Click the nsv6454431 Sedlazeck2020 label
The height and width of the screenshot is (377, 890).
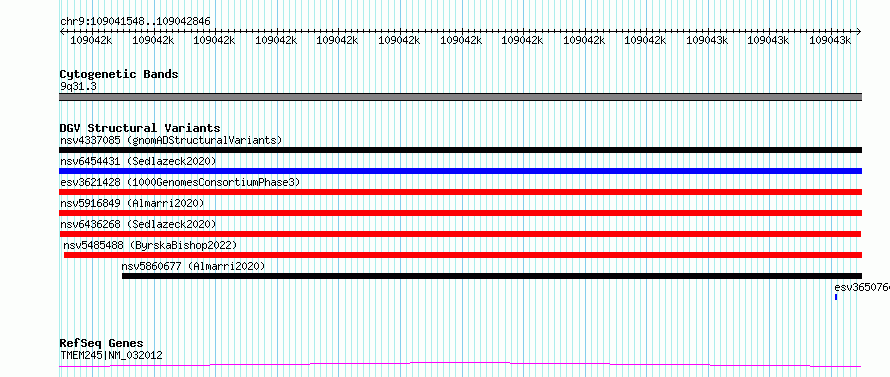tap(138, 161)
